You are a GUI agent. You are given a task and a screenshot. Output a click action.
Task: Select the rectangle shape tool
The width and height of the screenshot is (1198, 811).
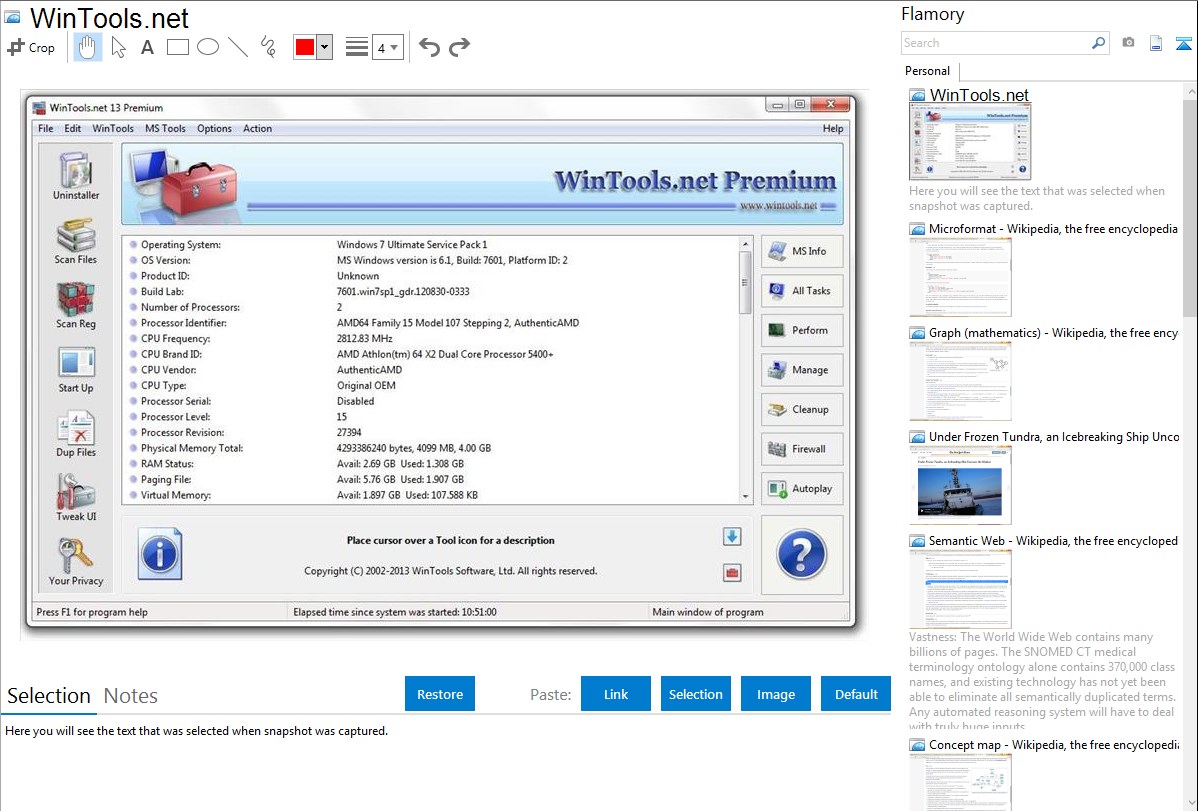[177, 47]
